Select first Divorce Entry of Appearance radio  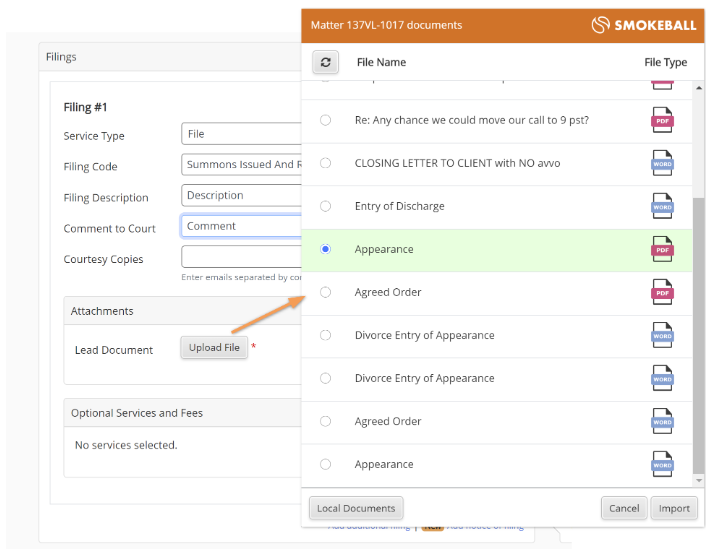click(326, 335)
